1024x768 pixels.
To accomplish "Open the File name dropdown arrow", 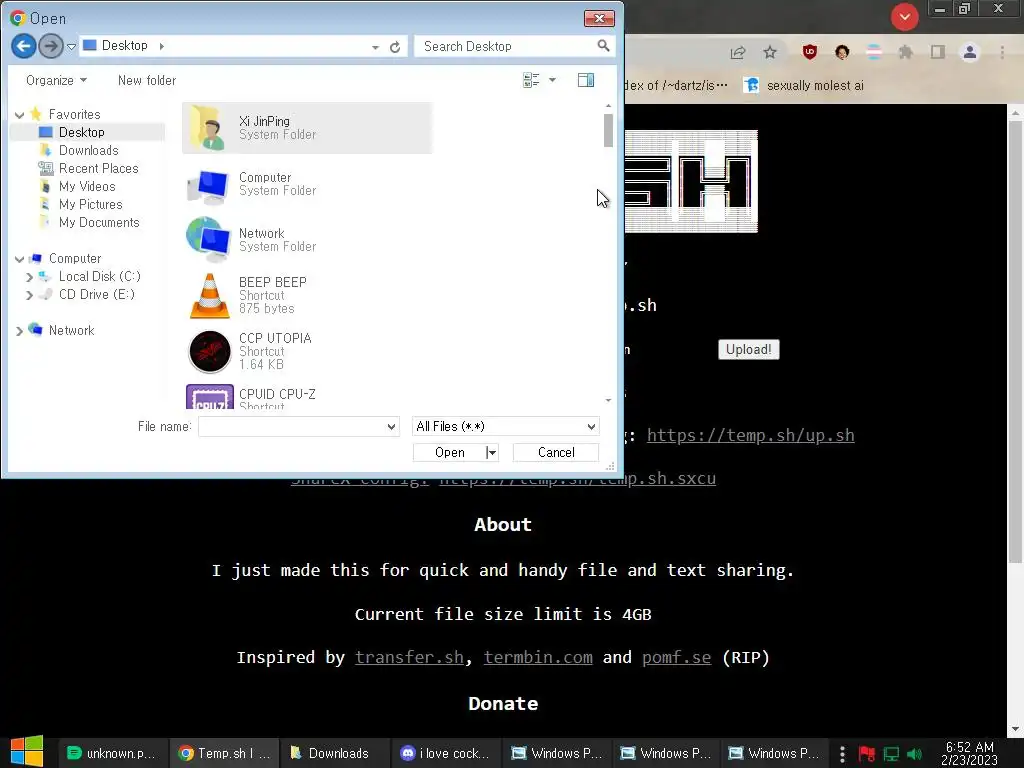I will pyautogui.click(x=391, y=426).
